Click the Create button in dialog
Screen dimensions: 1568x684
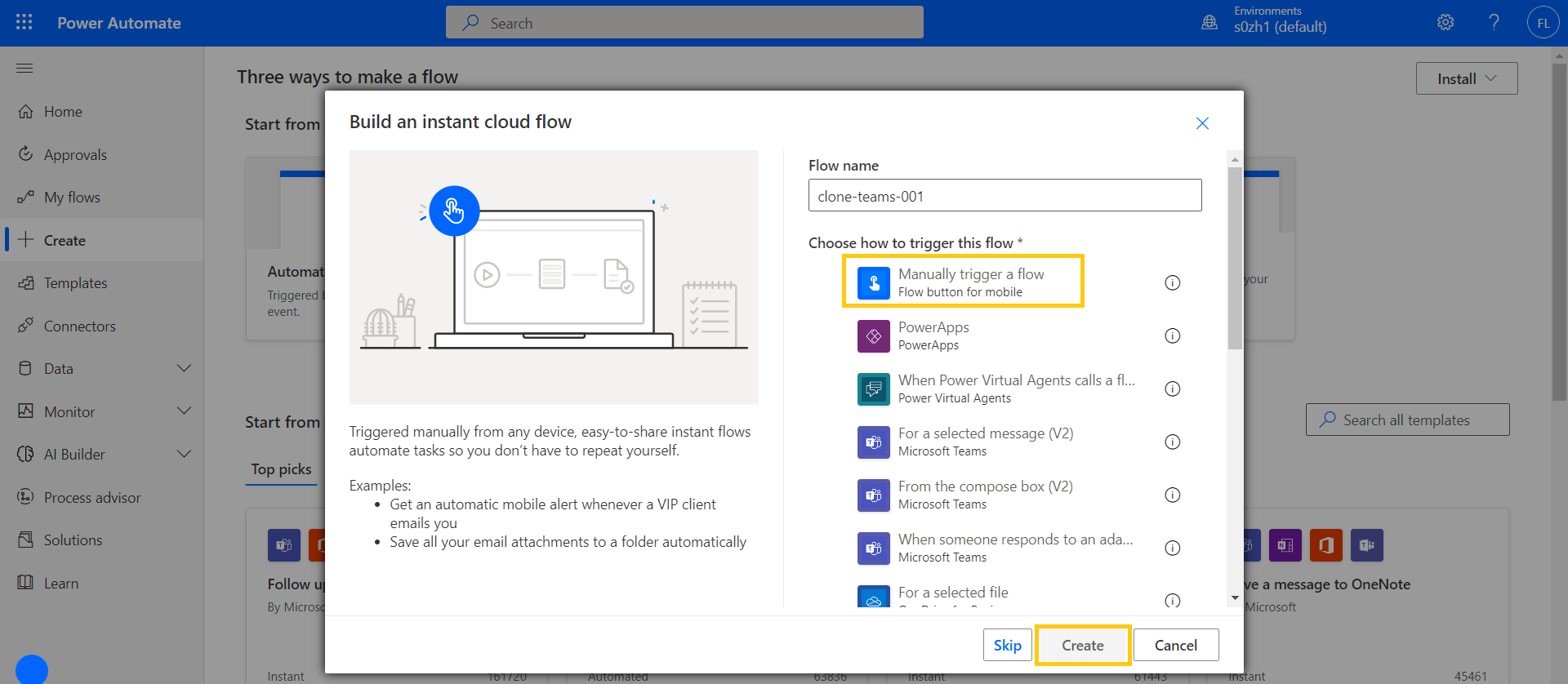click(x=1083, y=645)
